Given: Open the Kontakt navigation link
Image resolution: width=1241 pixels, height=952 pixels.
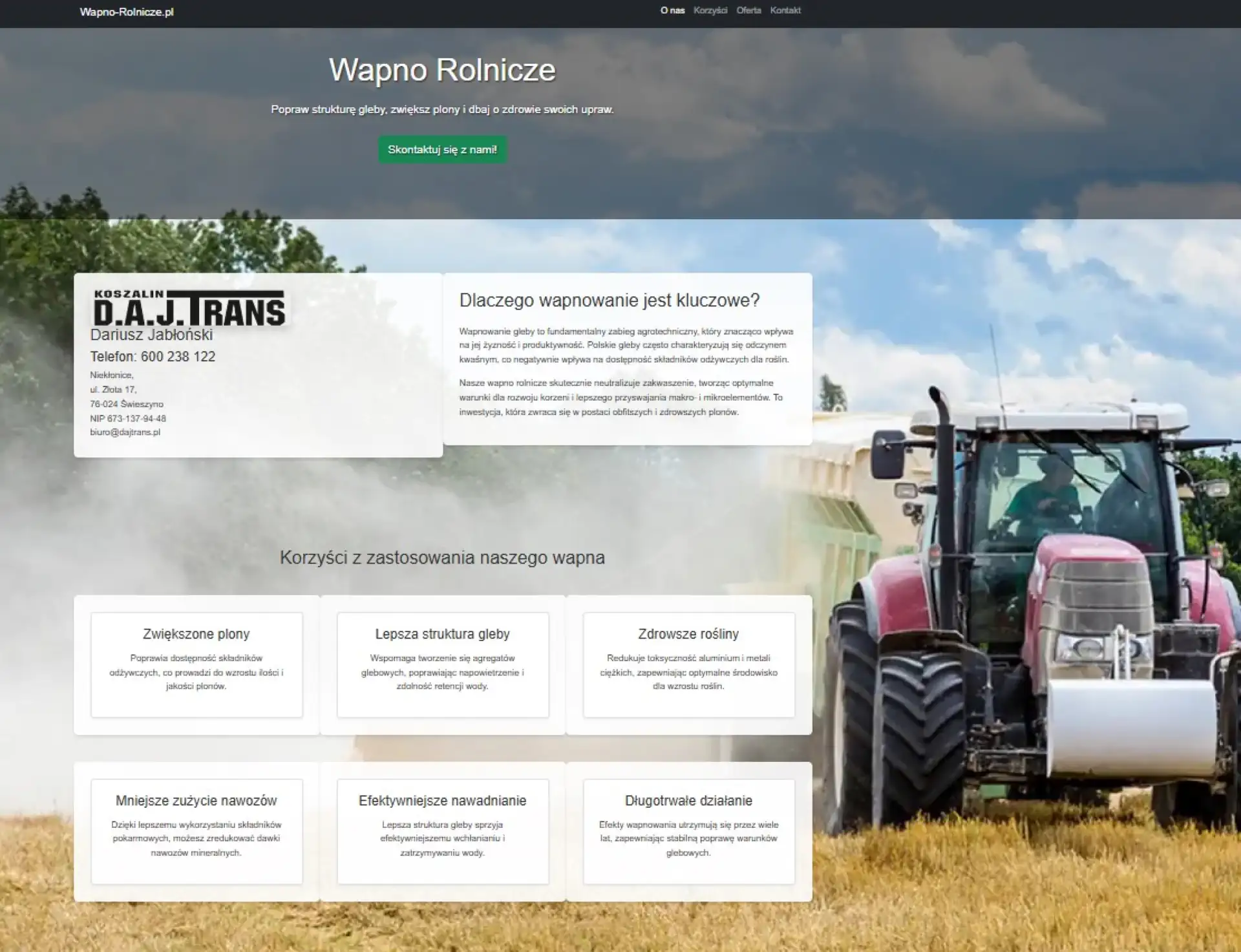Looking at the screenshot, I should pos(785,10).
